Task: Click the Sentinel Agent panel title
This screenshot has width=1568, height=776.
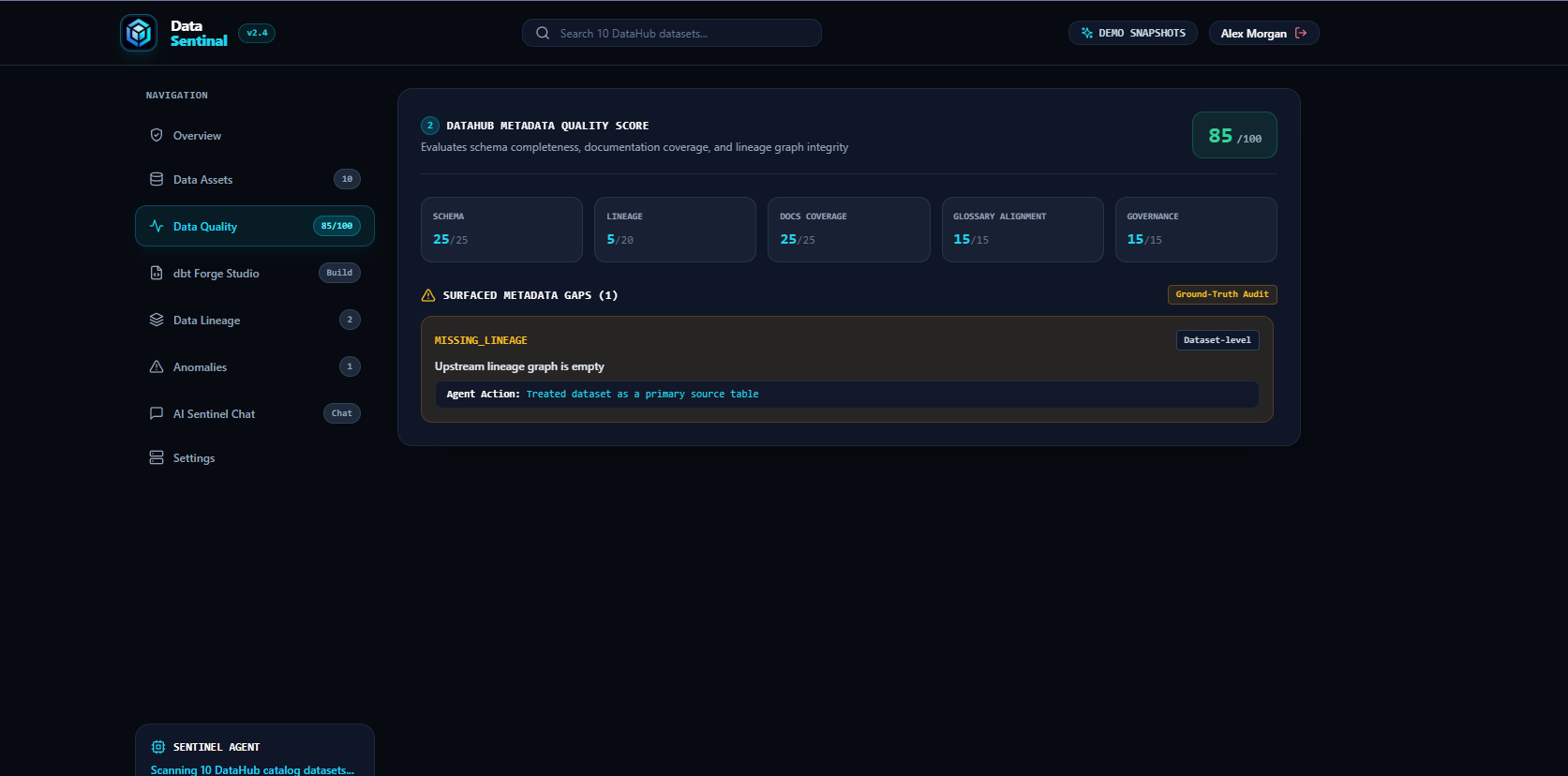Action: (217, 747)
